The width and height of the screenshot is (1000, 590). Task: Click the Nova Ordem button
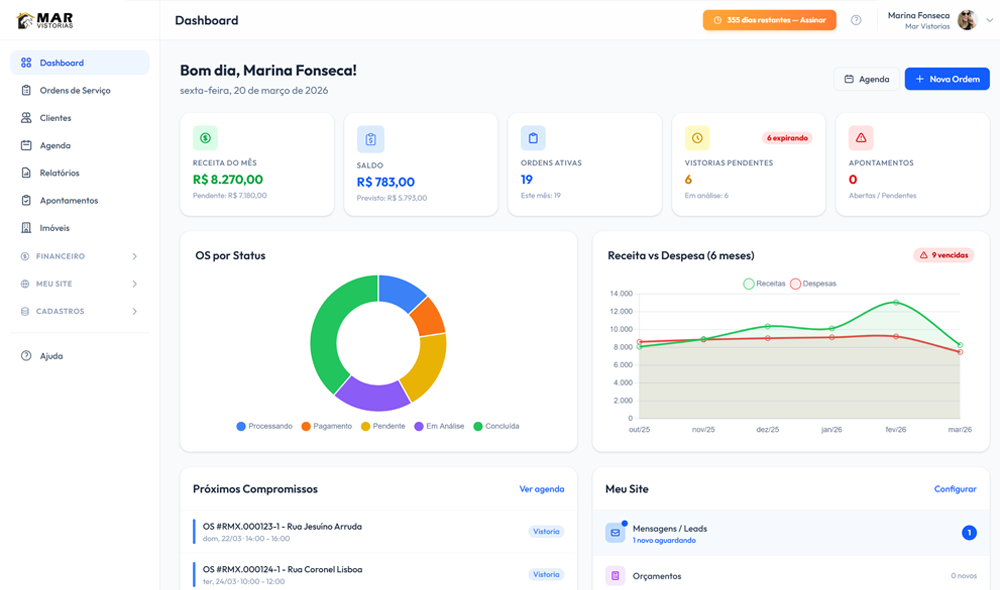(946, 79)
